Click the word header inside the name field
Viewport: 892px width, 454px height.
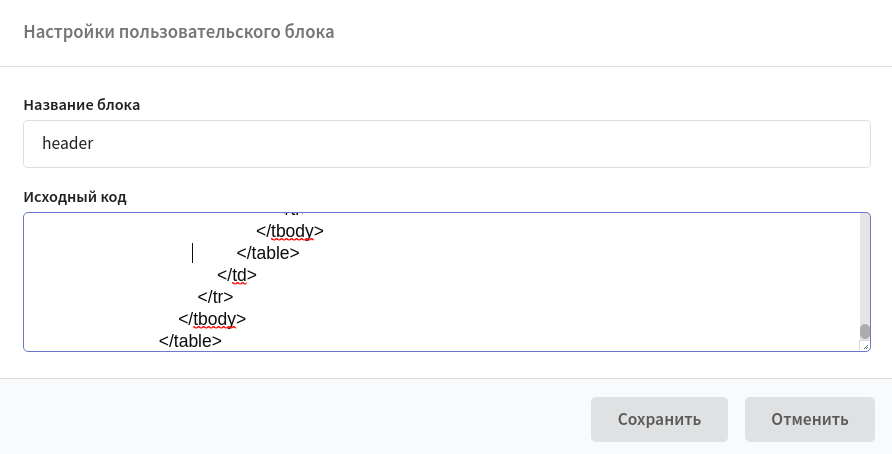pyautogui.click(x=67, y=143)
